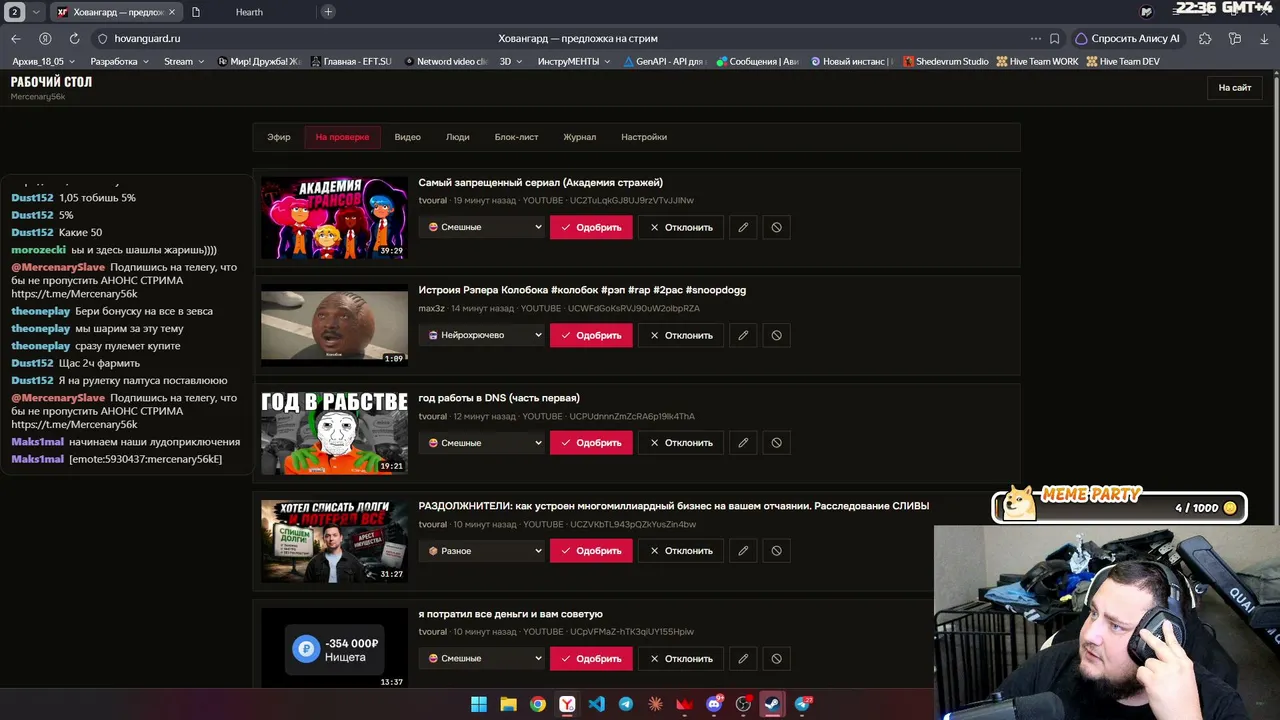This screenshot has height=720, width=1280.
Task: Open the Видео tab
Action: click(x=407, y=137)
